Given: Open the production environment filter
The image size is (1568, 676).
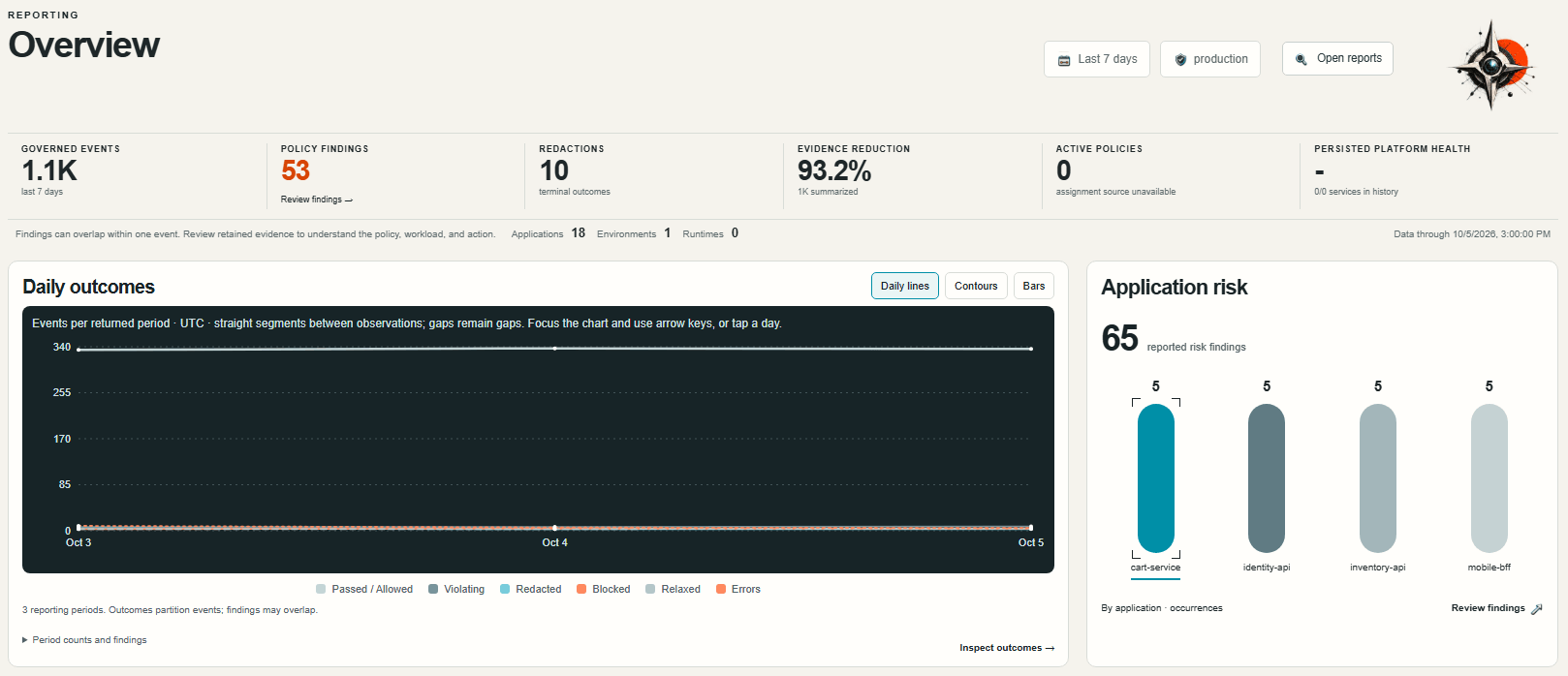Looking at the screenshot, I should point(1210,59).
